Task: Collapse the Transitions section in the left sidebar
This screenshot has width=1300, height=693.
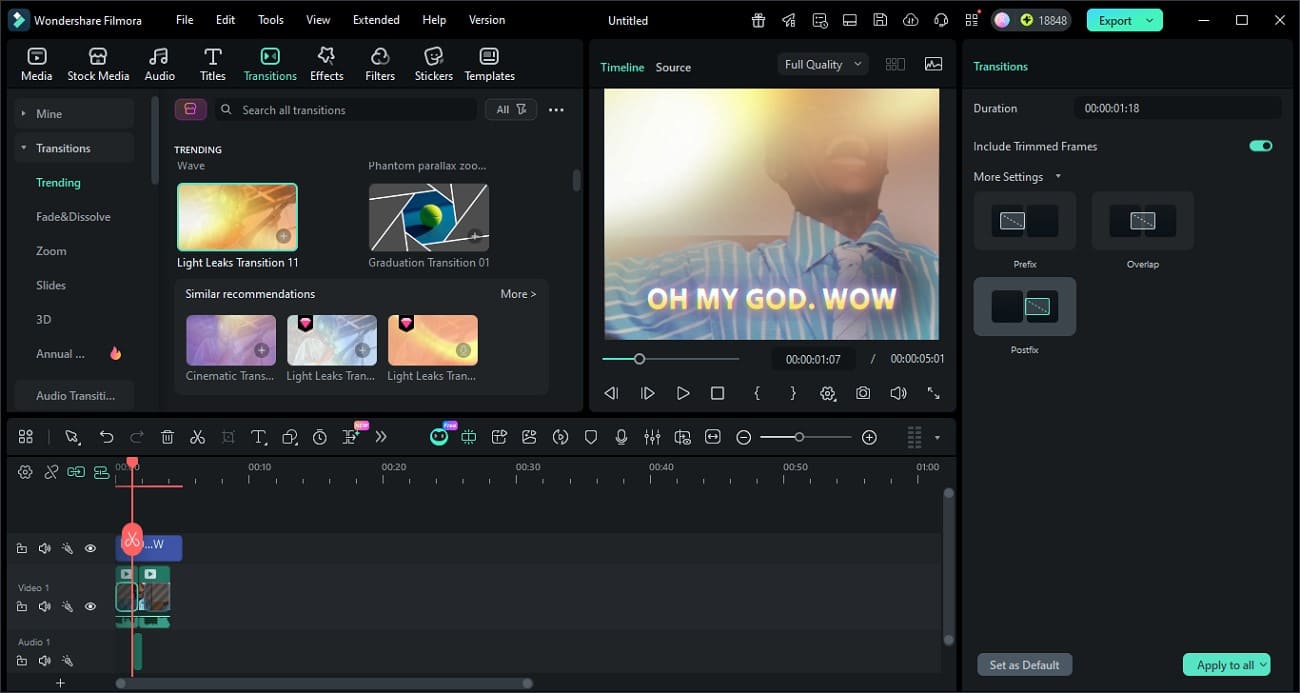Action: [22, 147]
